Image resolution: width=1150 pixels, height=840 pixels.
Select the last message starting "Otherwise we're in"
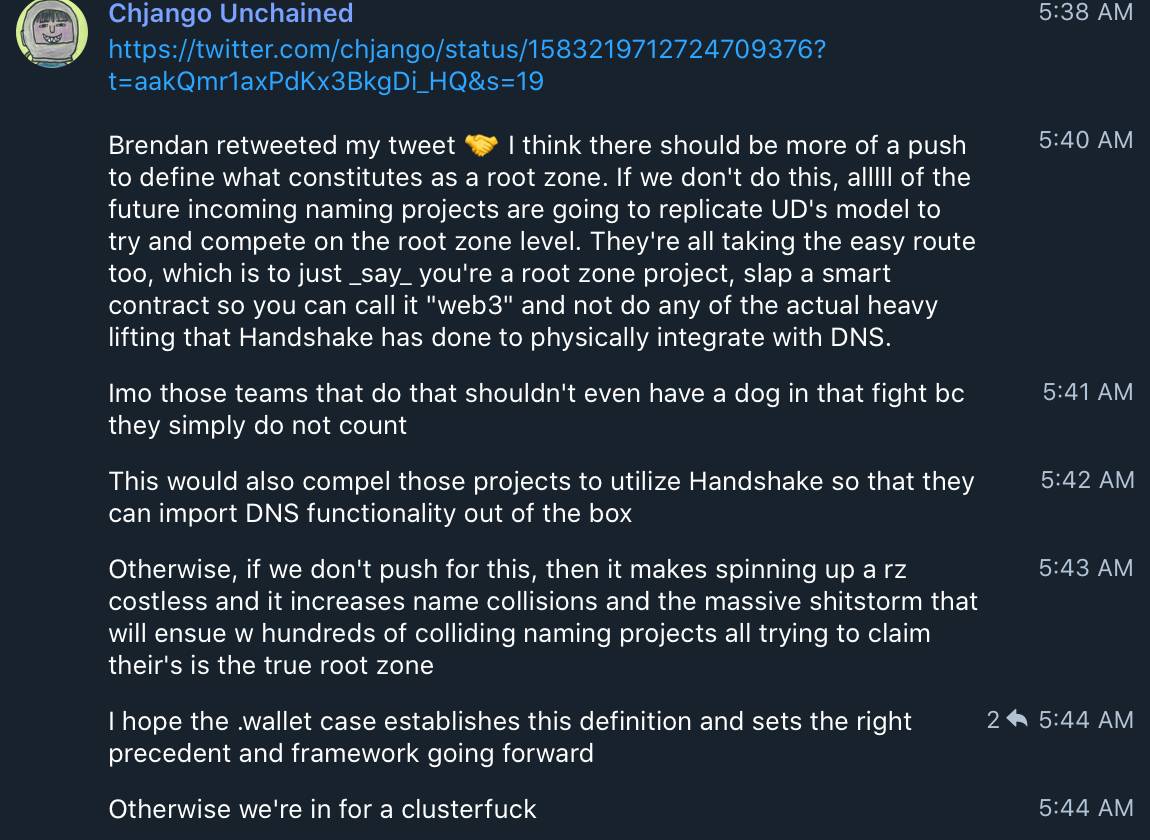pos(322,809)
